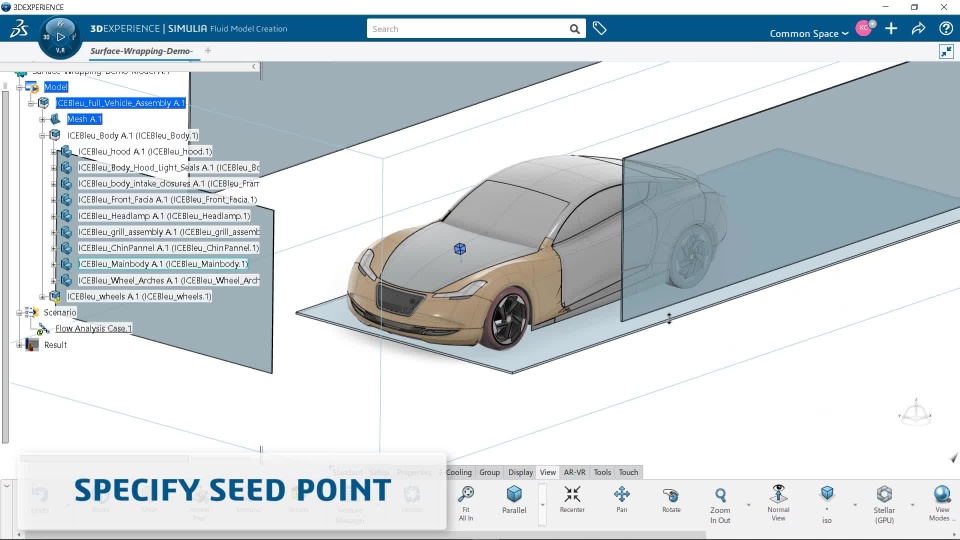Image resolution: width=960 pixels, height=540 pixels.
Task: Click the Normal View icon
Action: [778, 493]
